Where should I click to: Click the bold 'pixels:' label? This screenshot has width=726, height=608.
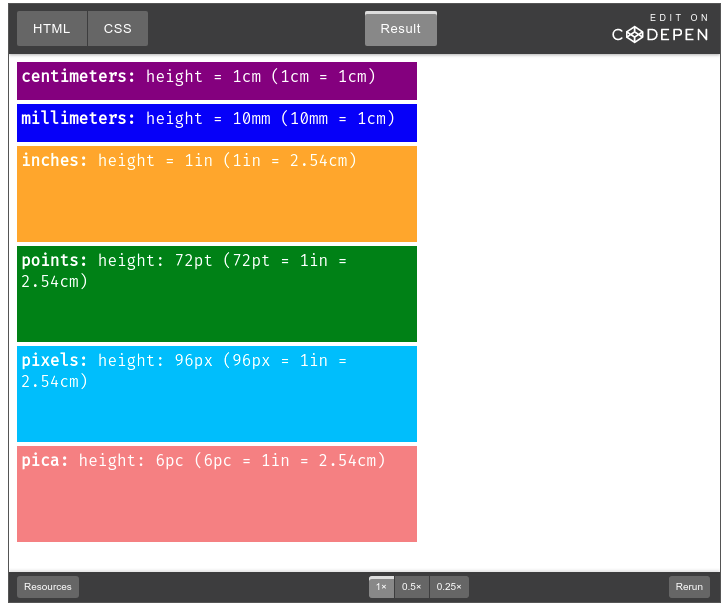click(54, 360)
